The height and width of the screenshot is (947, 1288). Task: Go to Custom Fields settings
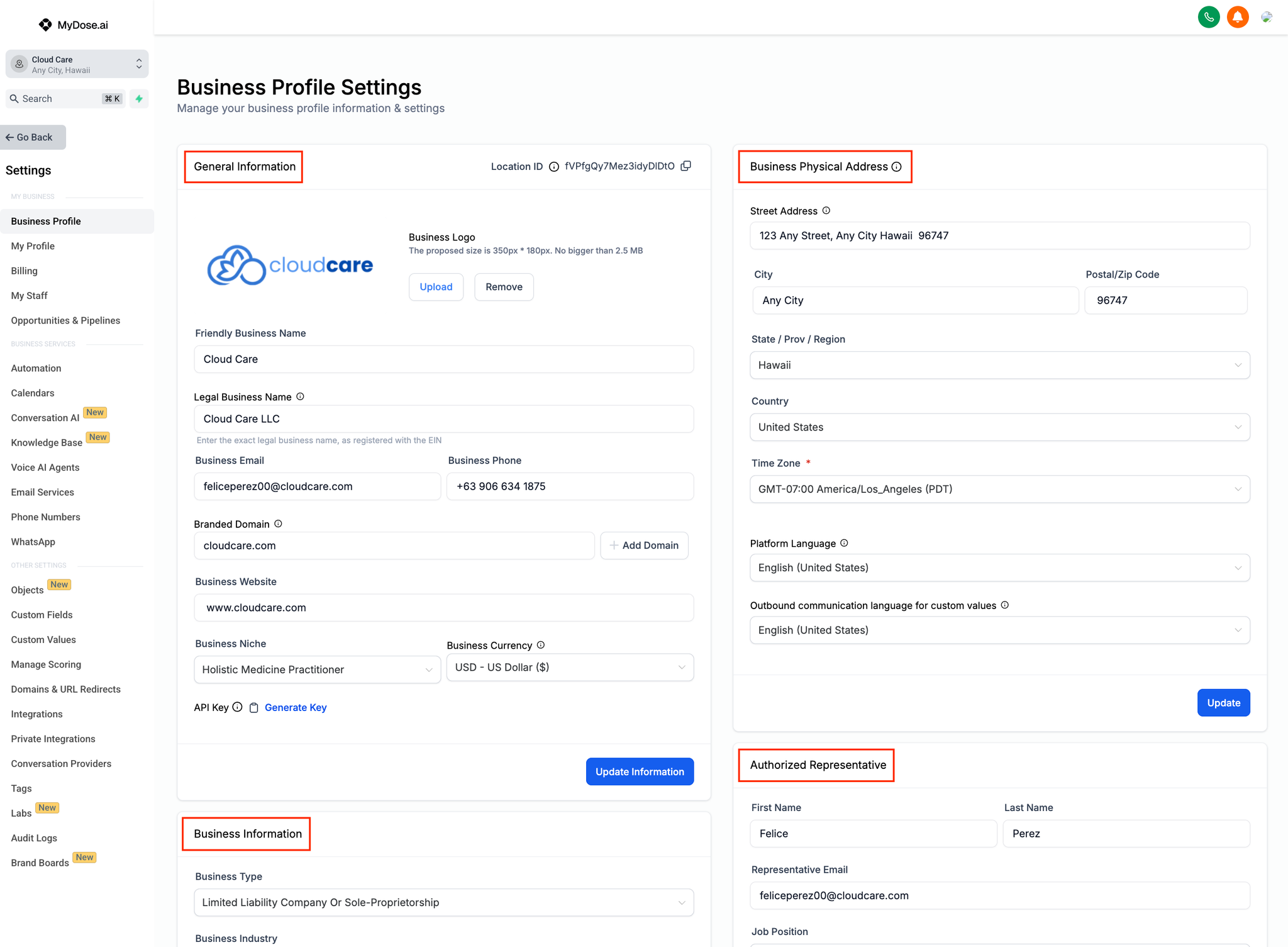(42, 615)
